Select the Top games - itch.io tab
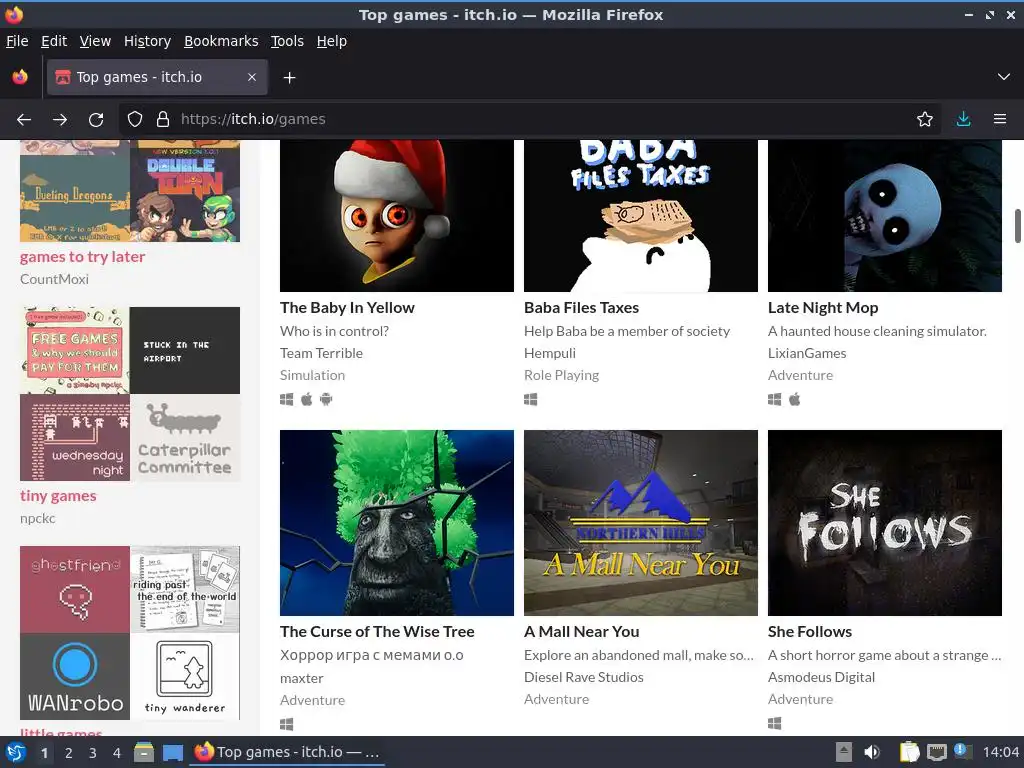Image resolution: width=1024 pixels, height=768 pixels. (157, 77)
